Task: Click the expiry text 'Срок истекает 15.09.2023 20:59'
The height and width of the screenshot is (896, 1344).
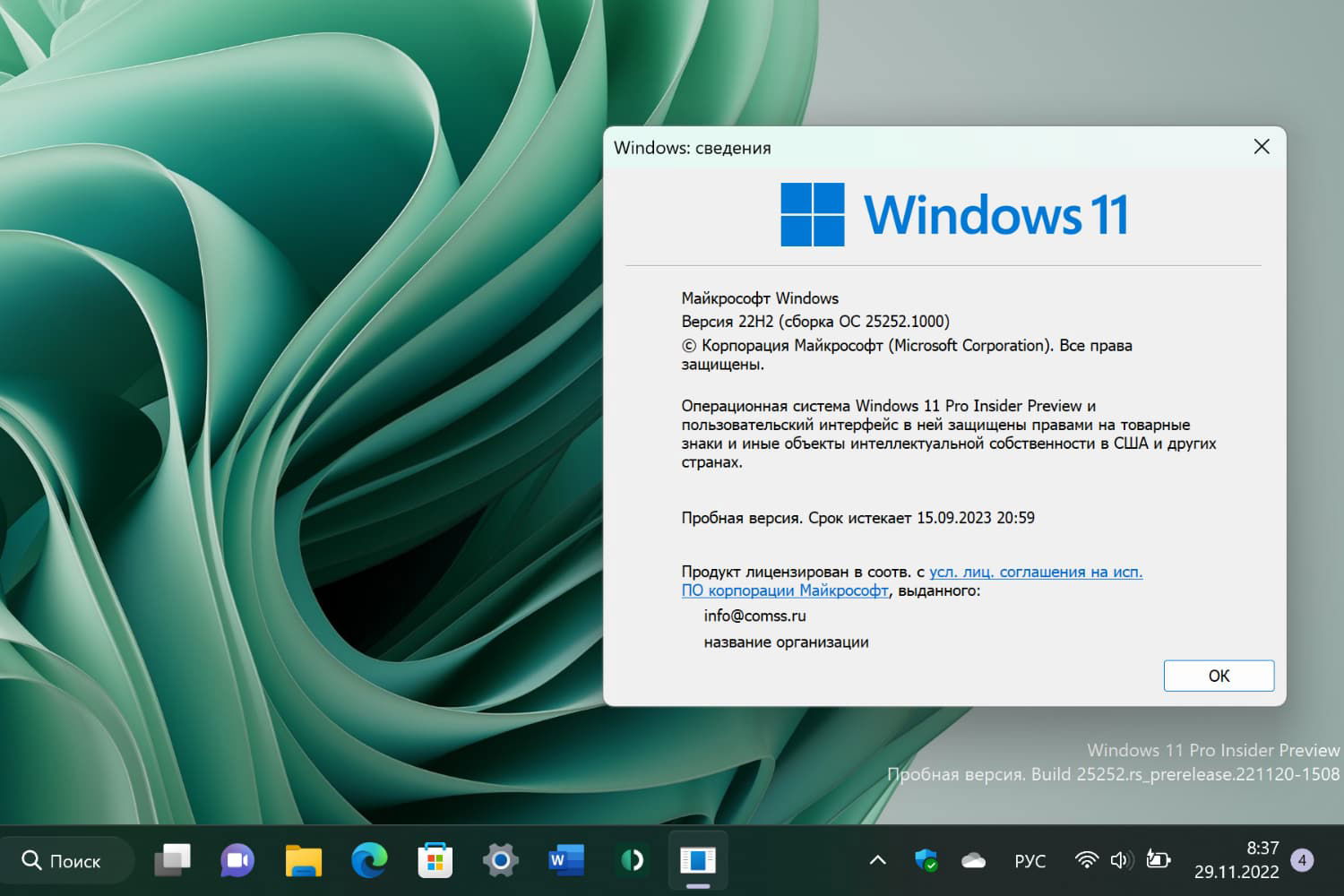Action: tap(921, 518)
